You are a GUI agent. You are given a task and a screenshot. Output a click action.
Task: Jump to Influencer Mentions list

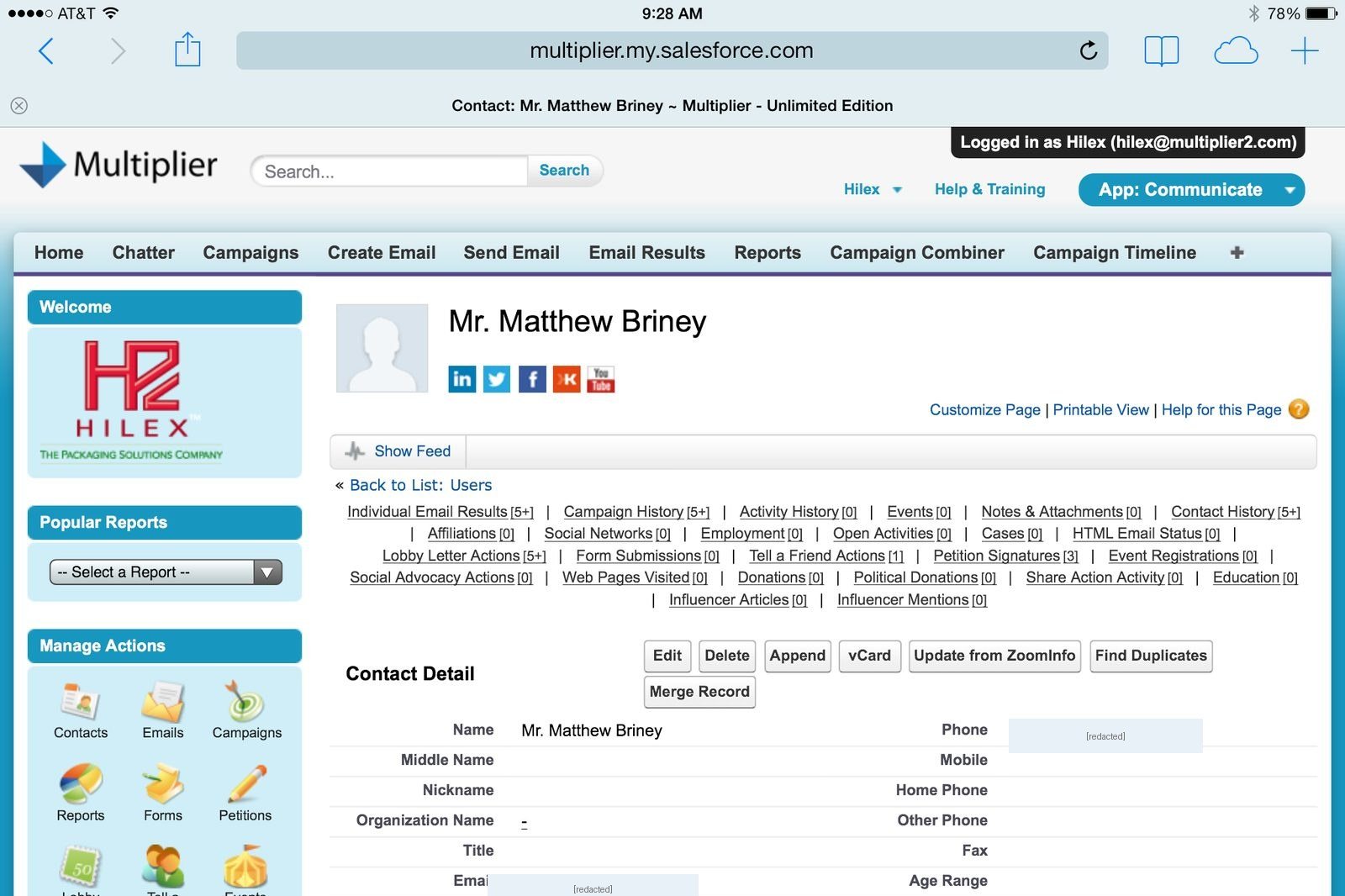pos(912,599)
